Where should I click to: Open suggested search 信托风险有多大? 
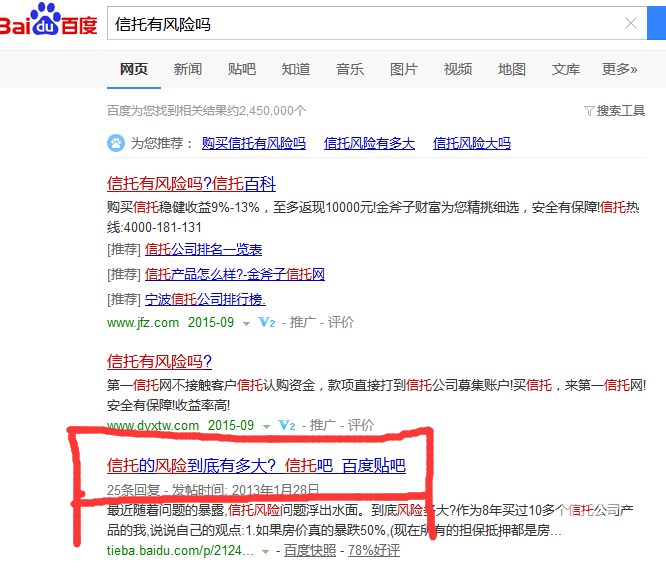click(x=369, y=143)
